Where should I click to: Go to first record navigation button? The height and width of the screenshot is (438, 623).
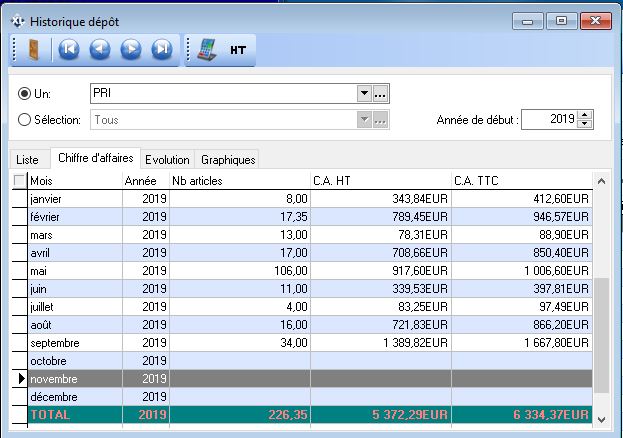69,49
